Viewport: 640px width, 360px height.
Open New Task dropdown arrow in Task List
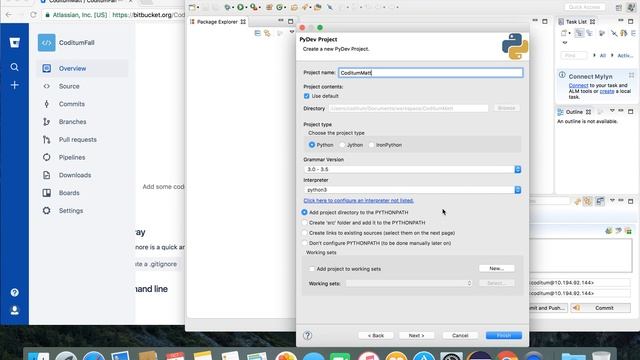pos(569,33)
